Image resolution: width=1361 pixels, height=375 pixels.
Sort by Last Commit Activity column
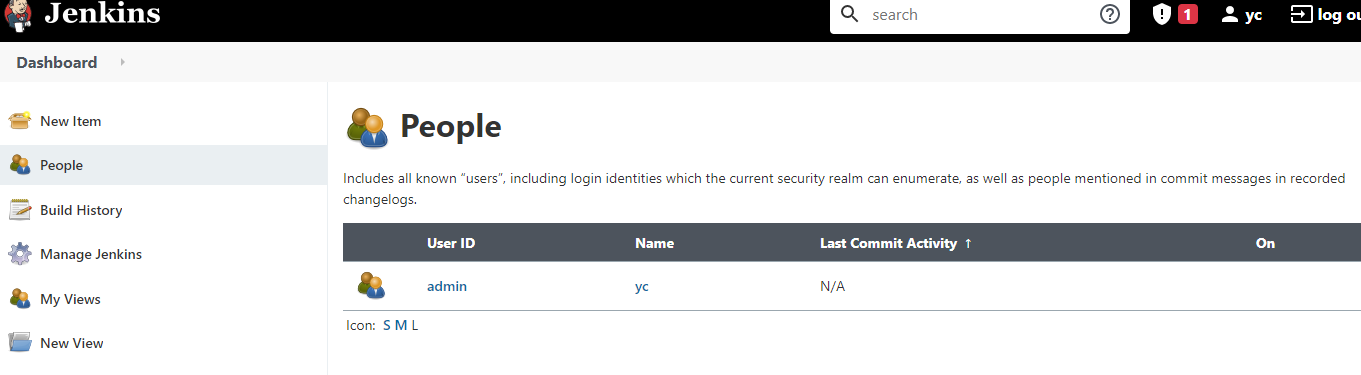896,243
